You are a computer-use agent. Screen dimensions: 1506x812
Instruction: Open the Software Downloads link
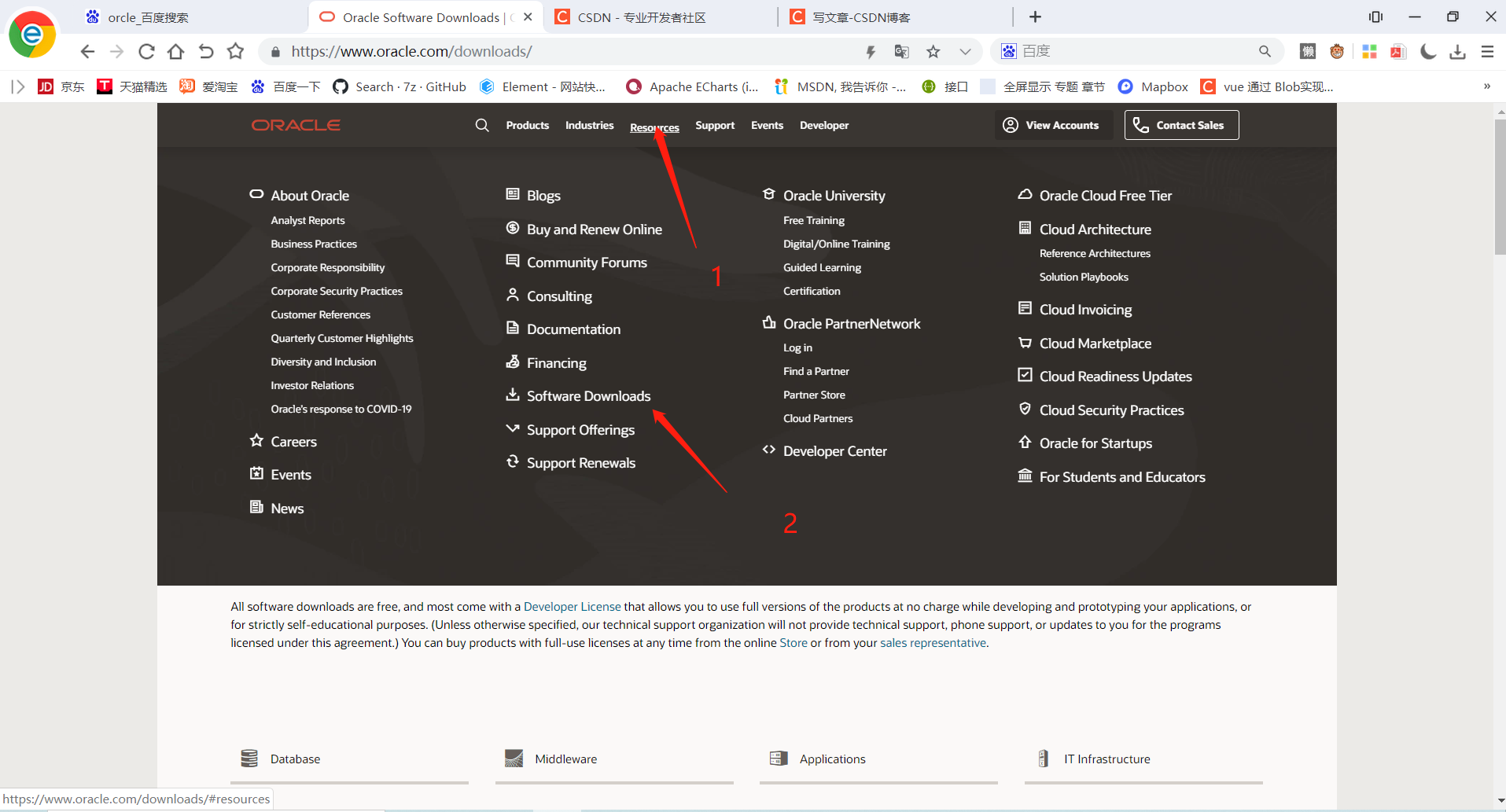(588, 396)
